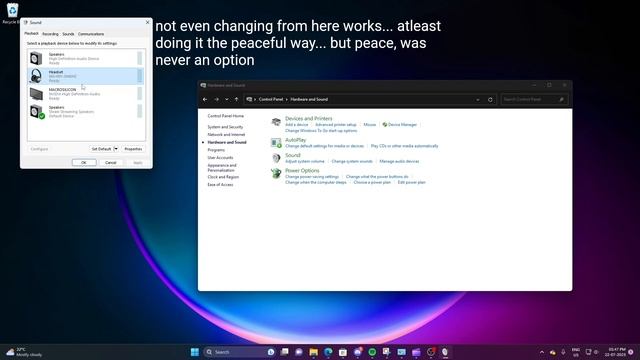Click the Mouse link

(369, 124)
